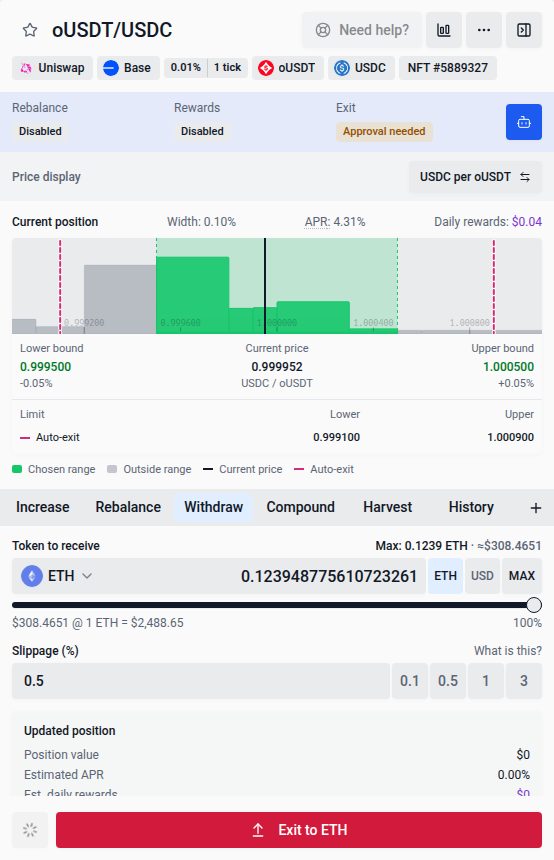Viewport: 554px width, 860px height.
Task: Open the chart statistics icon button
Action: pos(444,30)
